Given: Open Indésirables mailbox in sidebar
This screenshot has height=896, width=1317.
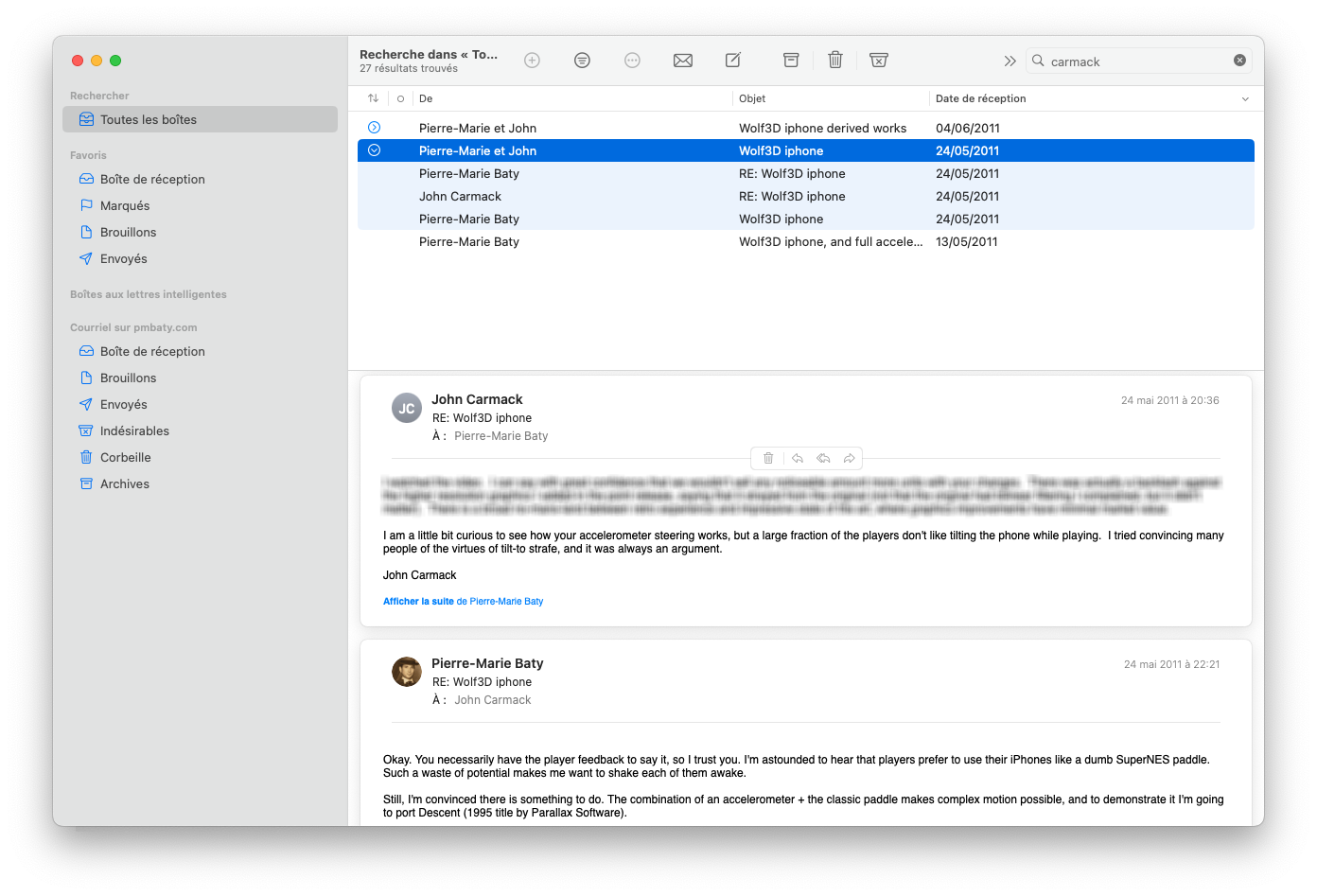Looking at the screenshot, I should pyautogui.click(x=134, y=430).
